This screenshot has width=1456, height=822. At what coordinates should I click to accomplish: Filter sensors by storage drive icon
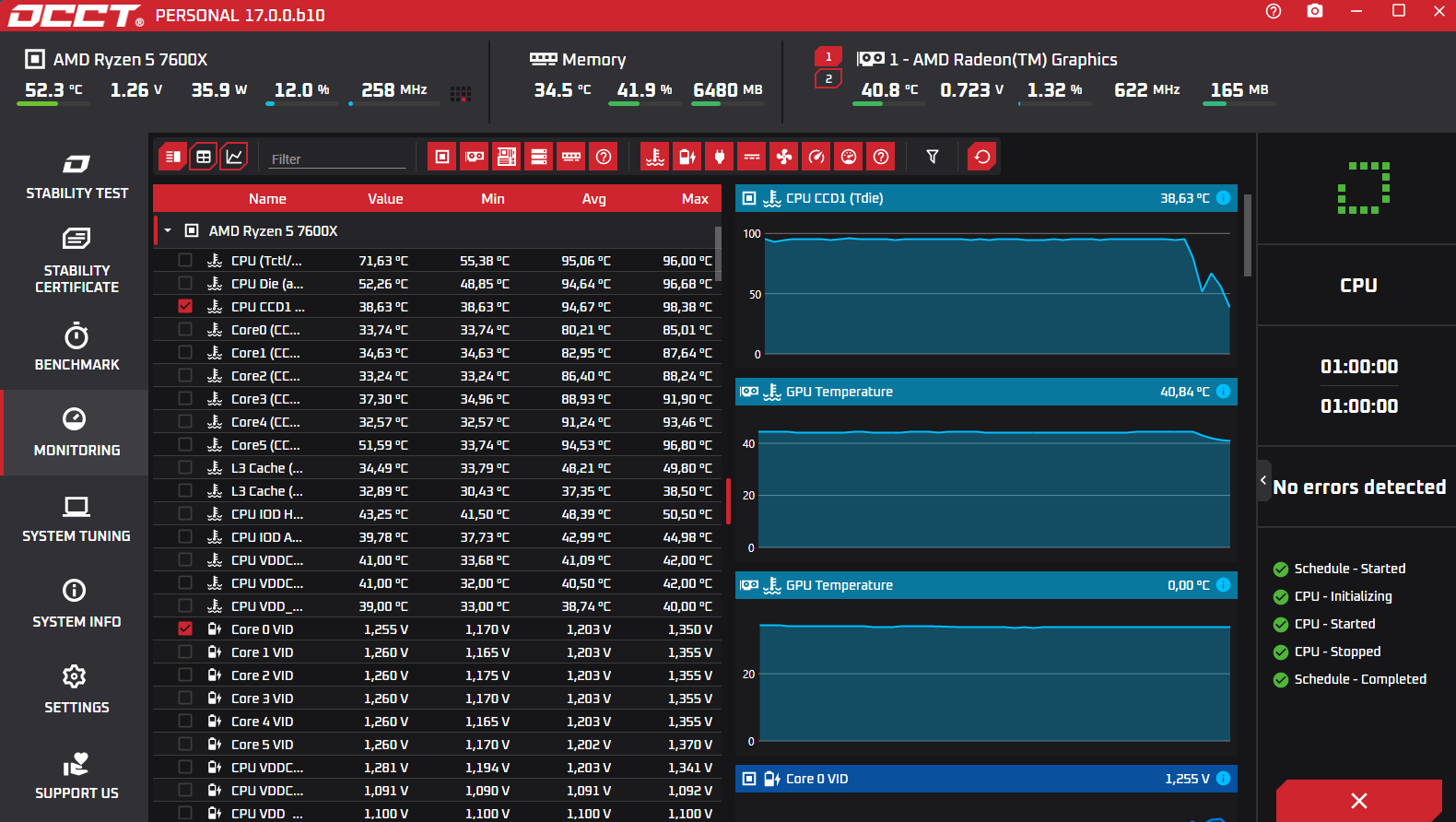[539, 157]
